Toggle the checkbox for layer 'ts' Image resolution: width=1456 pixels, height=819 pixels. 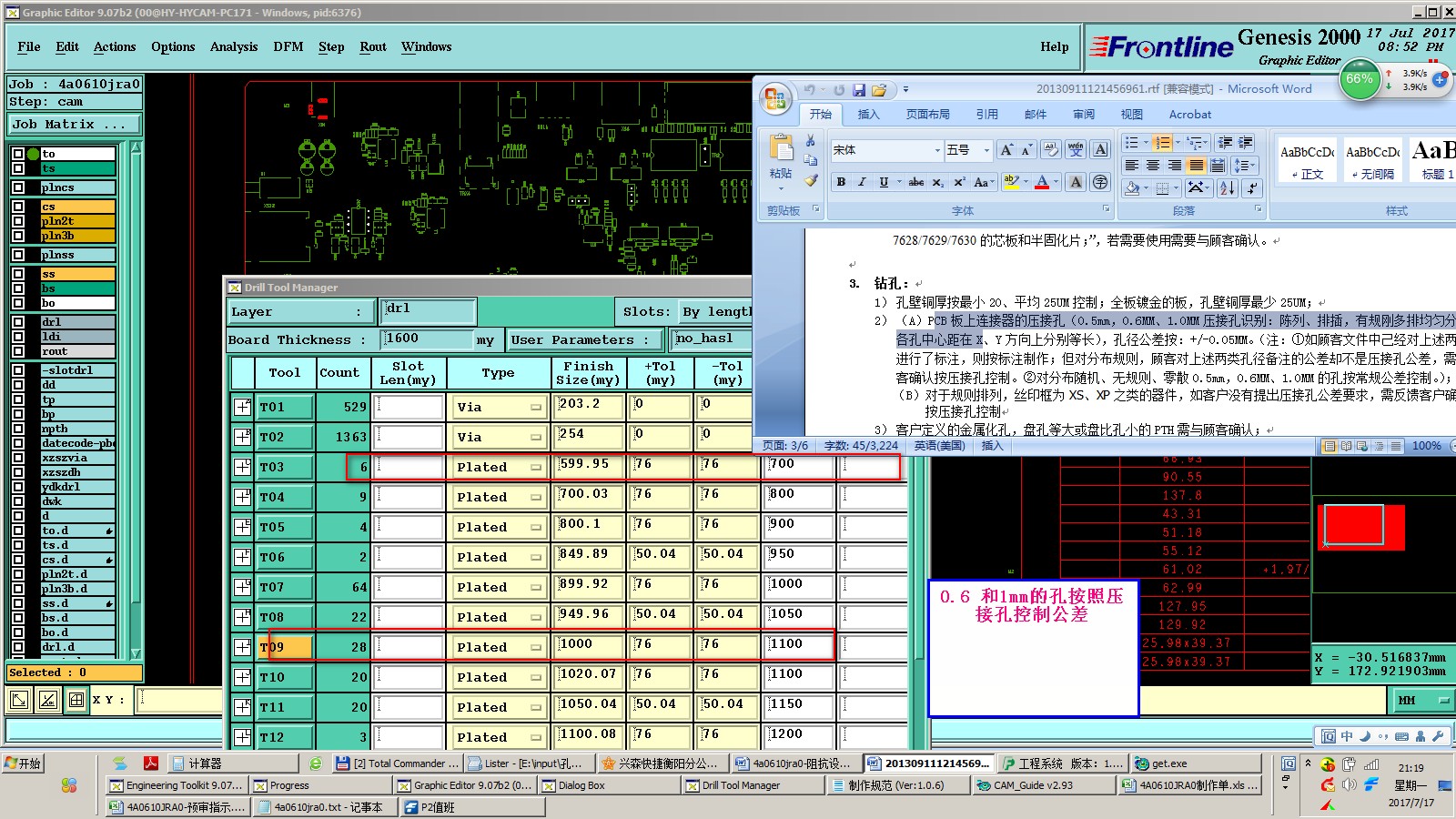[18, 168]
